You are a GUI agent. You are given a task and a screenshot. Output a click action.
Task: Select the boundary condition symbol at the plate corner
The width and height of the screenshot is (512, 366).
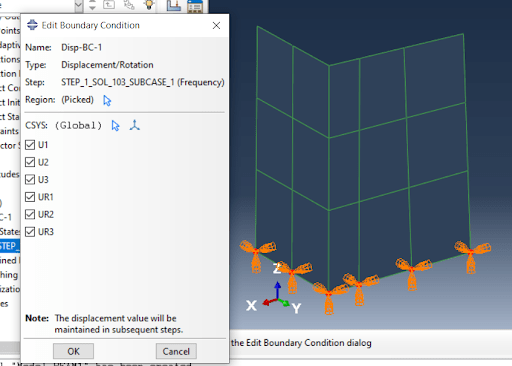click(x=329, y=298)
